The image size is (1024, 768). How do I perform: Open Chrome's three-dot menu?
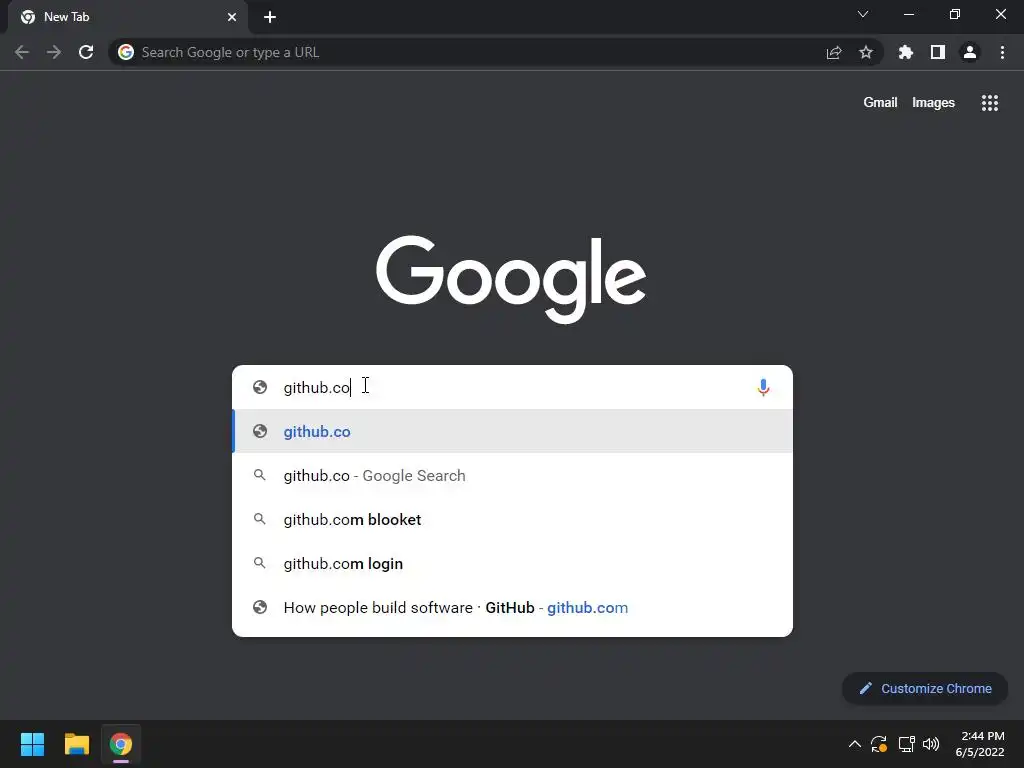[x=1002, y=52]
